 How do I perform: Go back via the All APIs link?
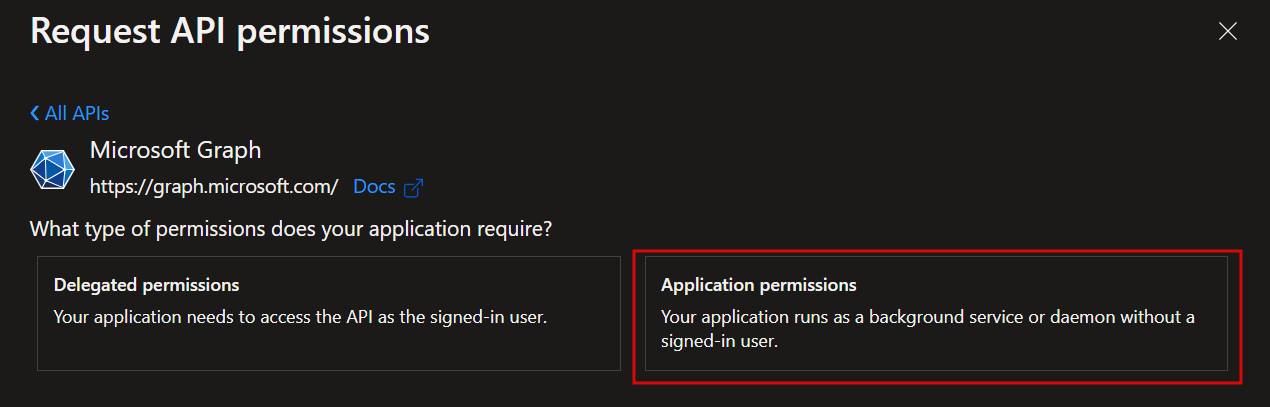(x=70, y=113)
